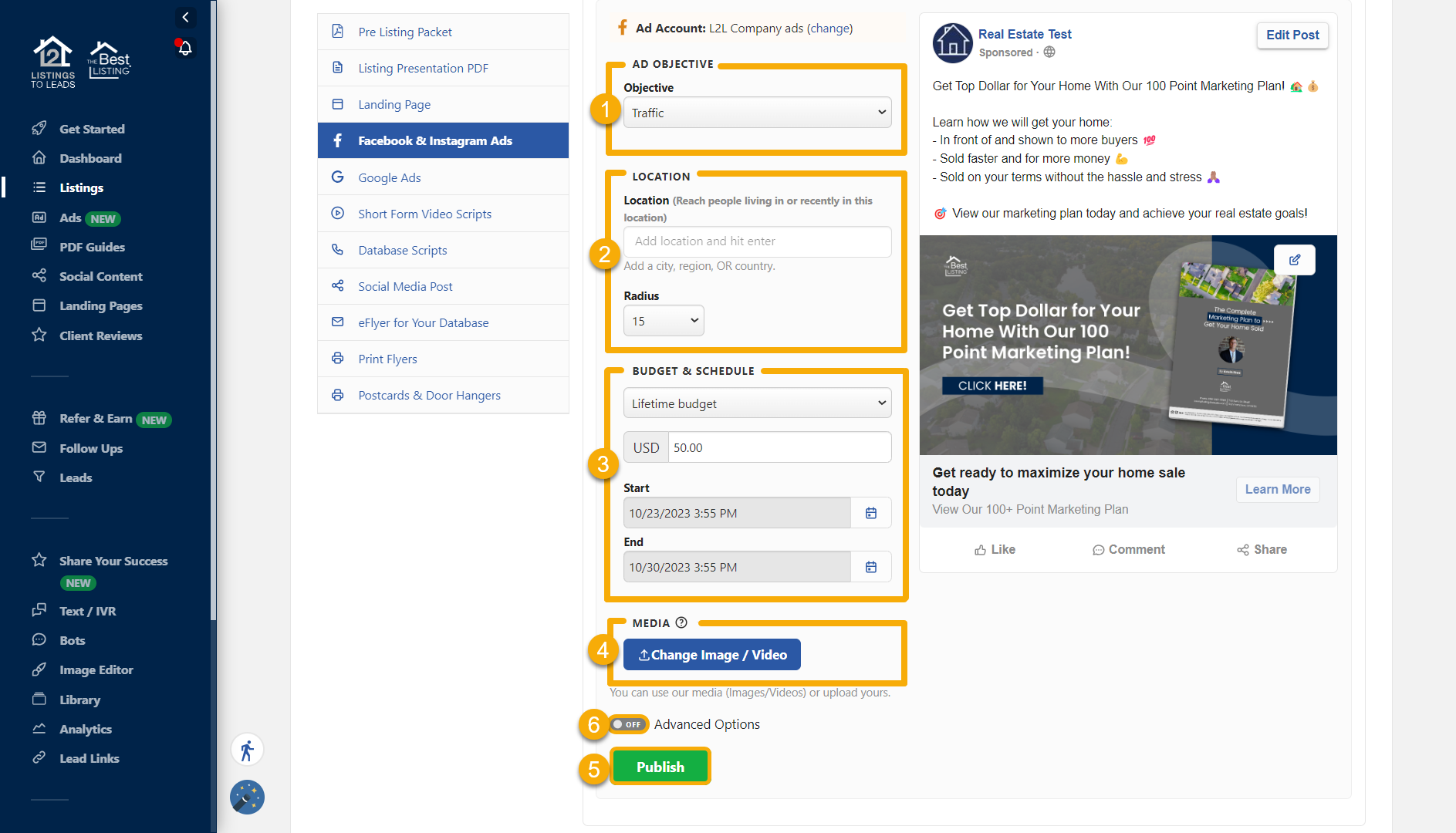Click the edit pencil icon on the ad image
The image size is (1456, 833).
coord(1295,260)
